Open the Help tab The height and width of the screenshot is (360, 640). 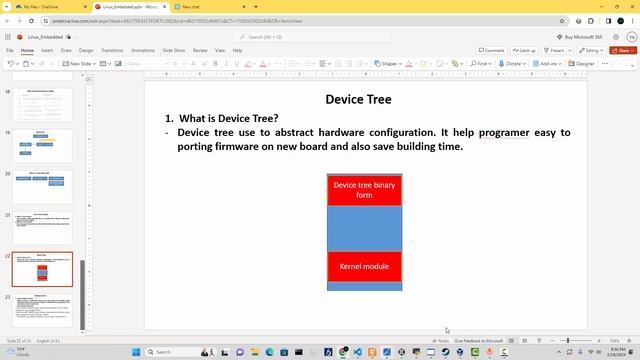pyautogui.click(x=238, y=51)
